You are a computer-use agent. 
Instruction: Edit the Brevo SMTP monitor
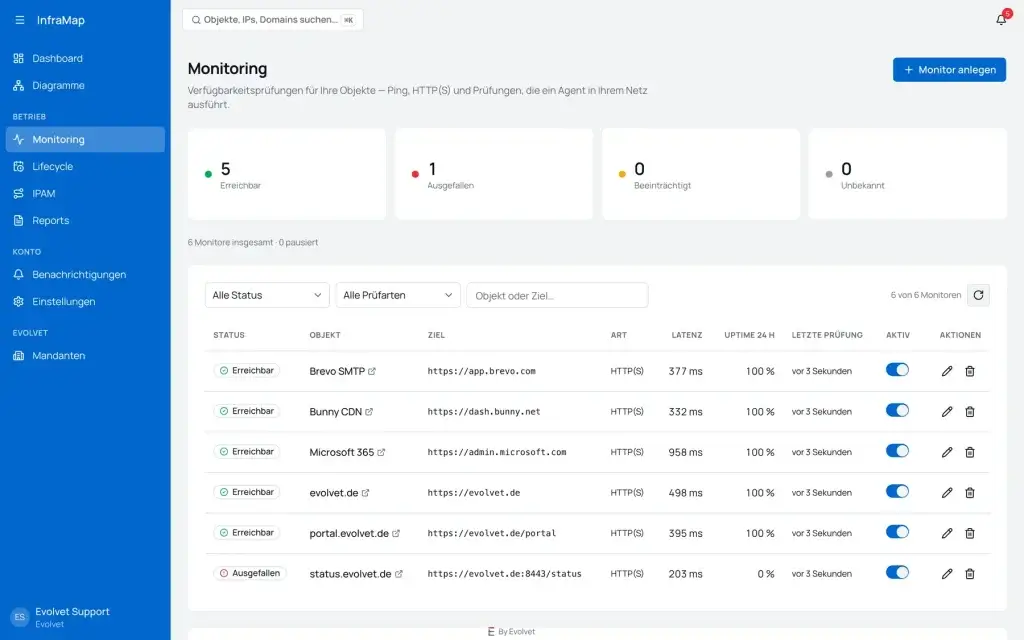pos(947,371)
